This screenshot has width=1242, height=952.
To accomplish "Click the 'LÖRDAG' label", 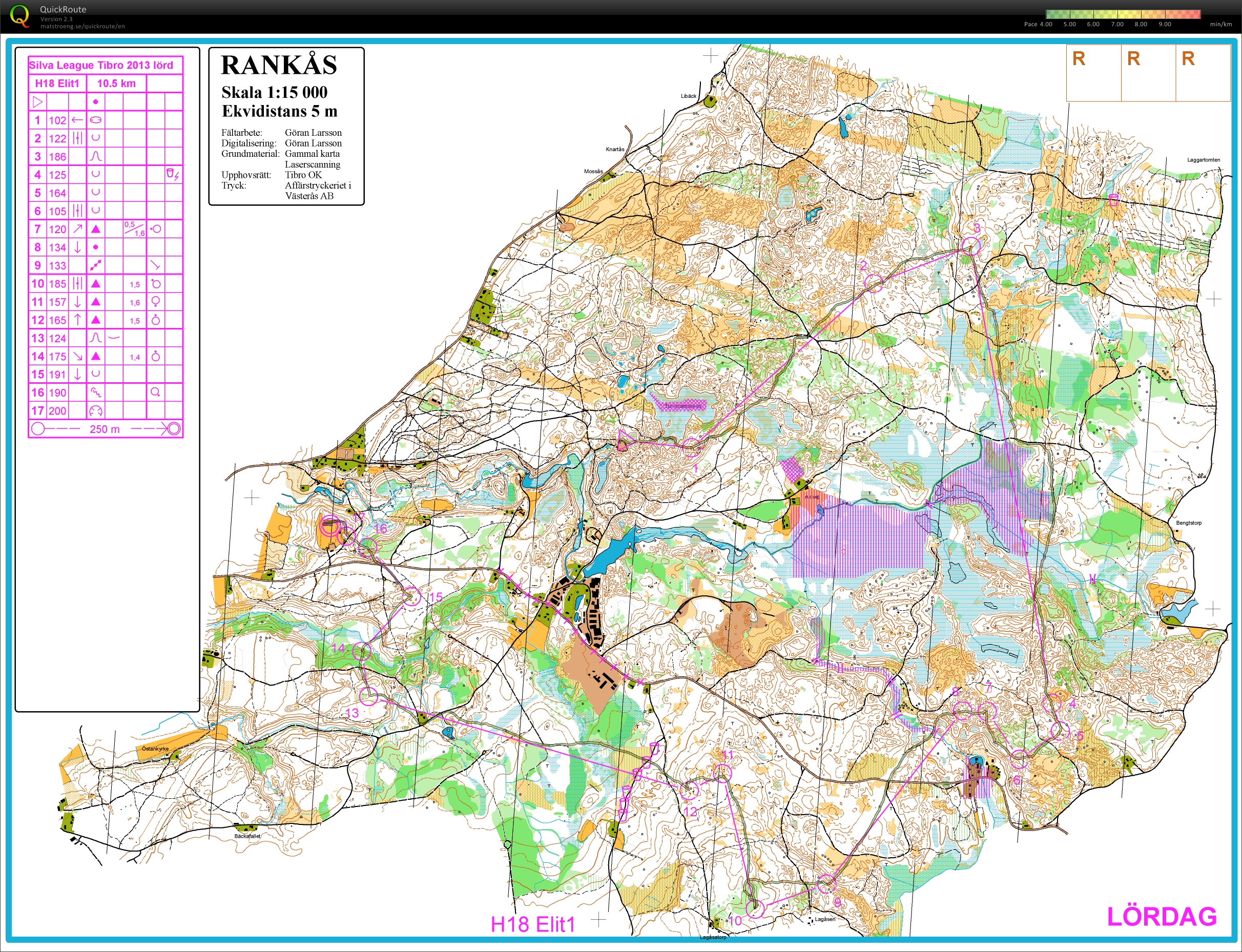I will [1162, 917].
